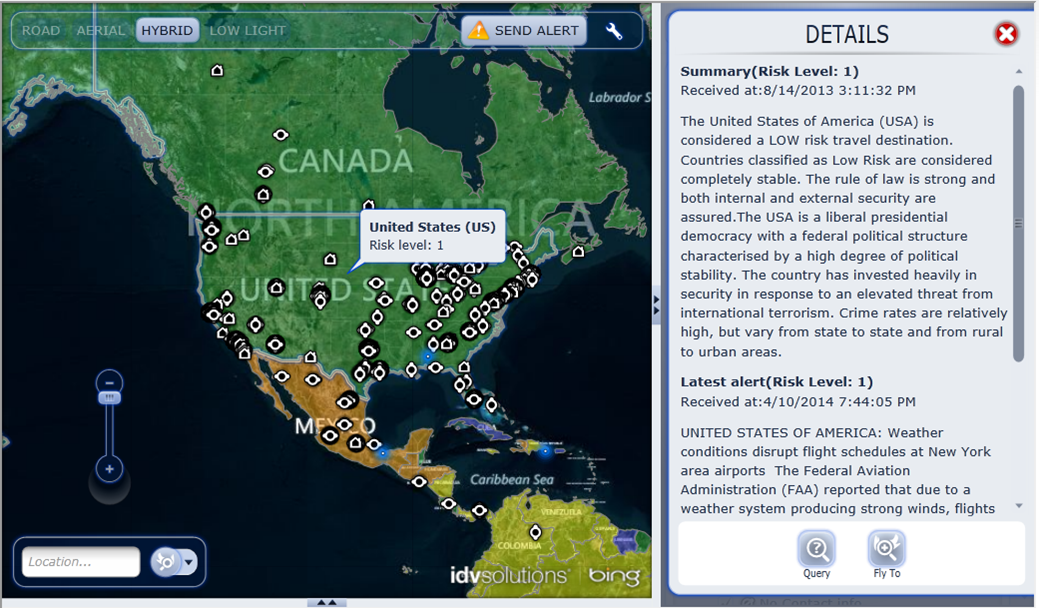Screen dimensions: 1039x608
Task: Click the Query magnifier icon
Action: (x=816, y=549)
